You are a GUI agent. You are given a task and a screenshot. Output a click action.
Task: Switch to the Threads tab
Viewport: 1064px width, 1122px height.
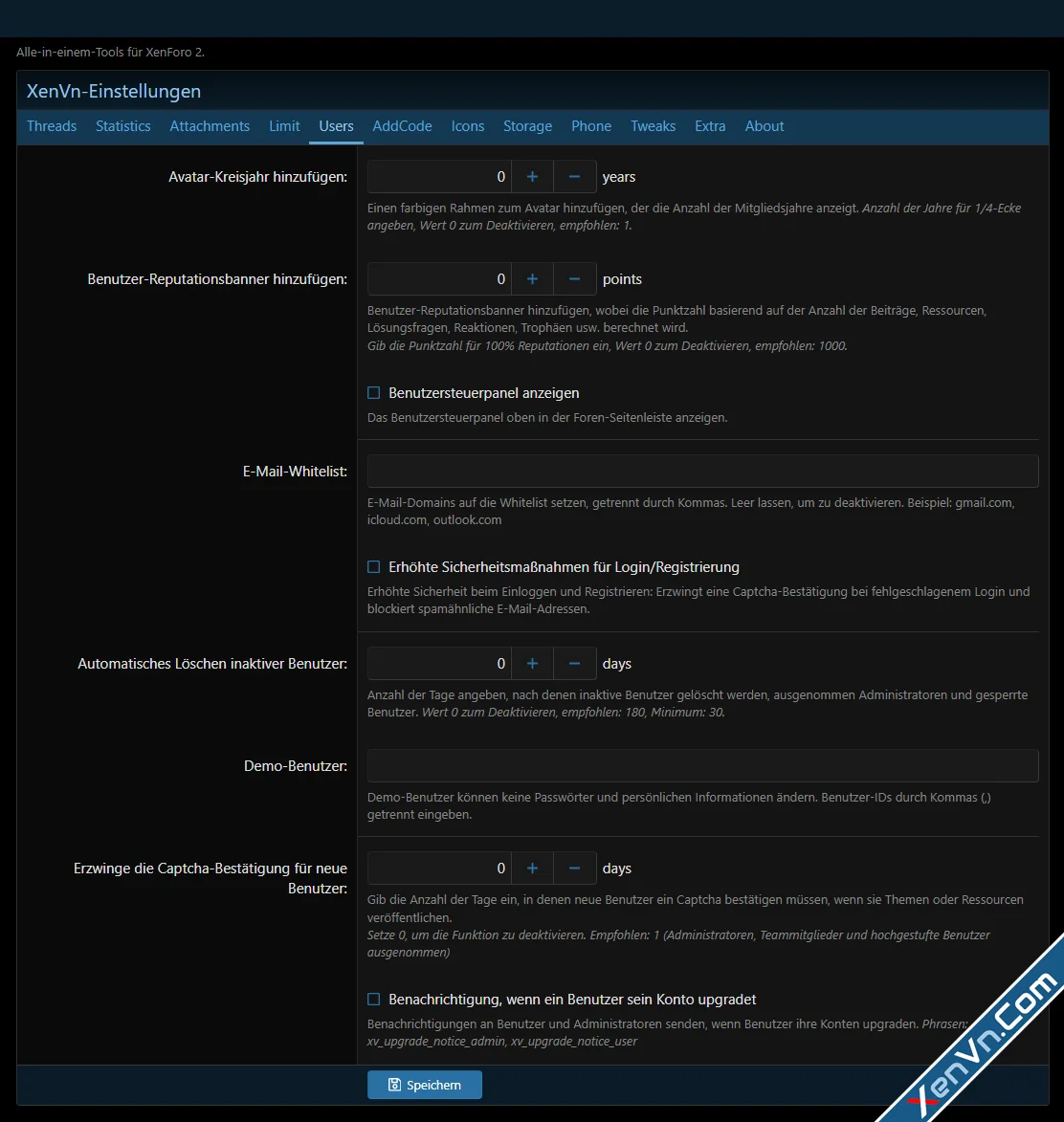point(52,126)
